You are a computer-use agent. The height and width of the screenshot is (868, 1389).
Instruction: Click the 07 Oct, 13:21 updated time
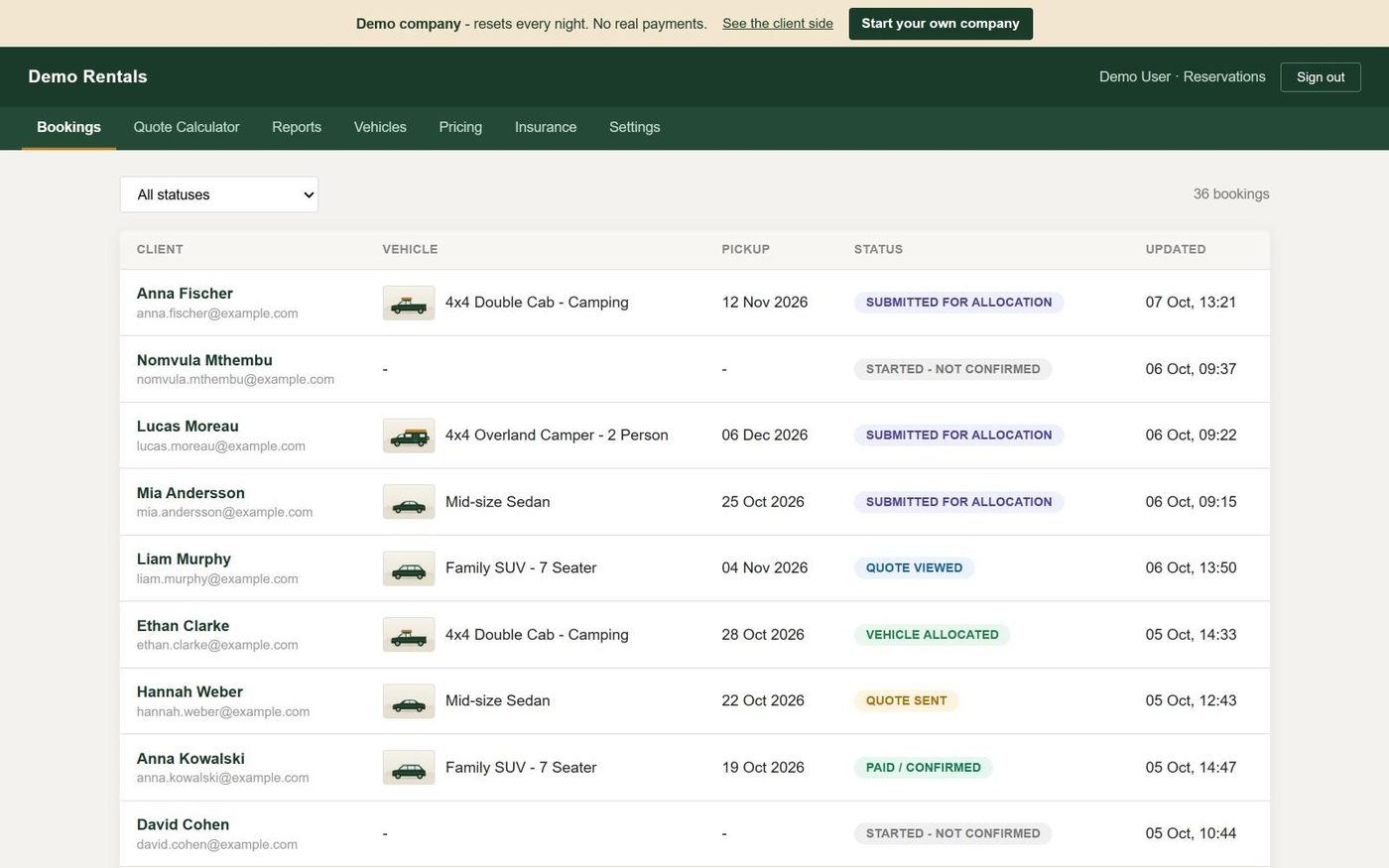[x=1191, y=303]
